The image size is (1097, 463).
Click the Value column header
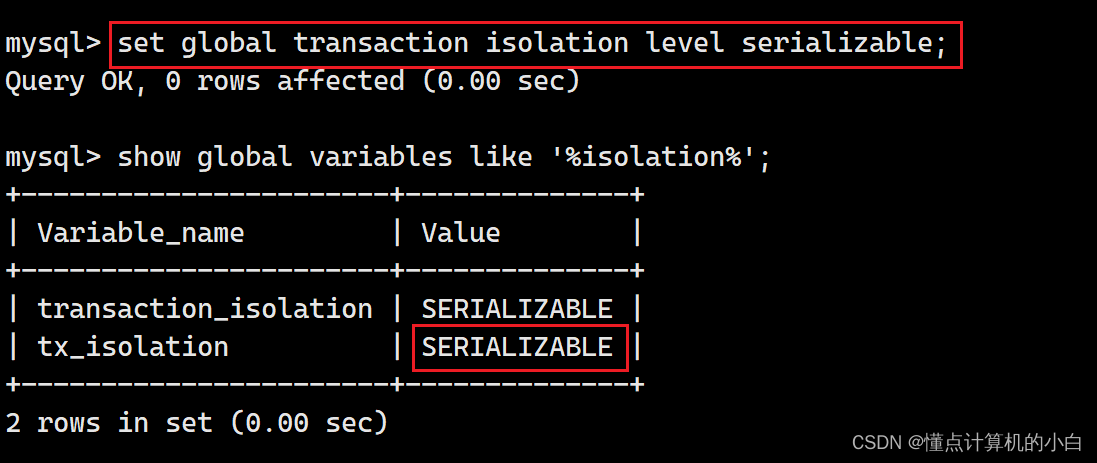click(461, 233)
